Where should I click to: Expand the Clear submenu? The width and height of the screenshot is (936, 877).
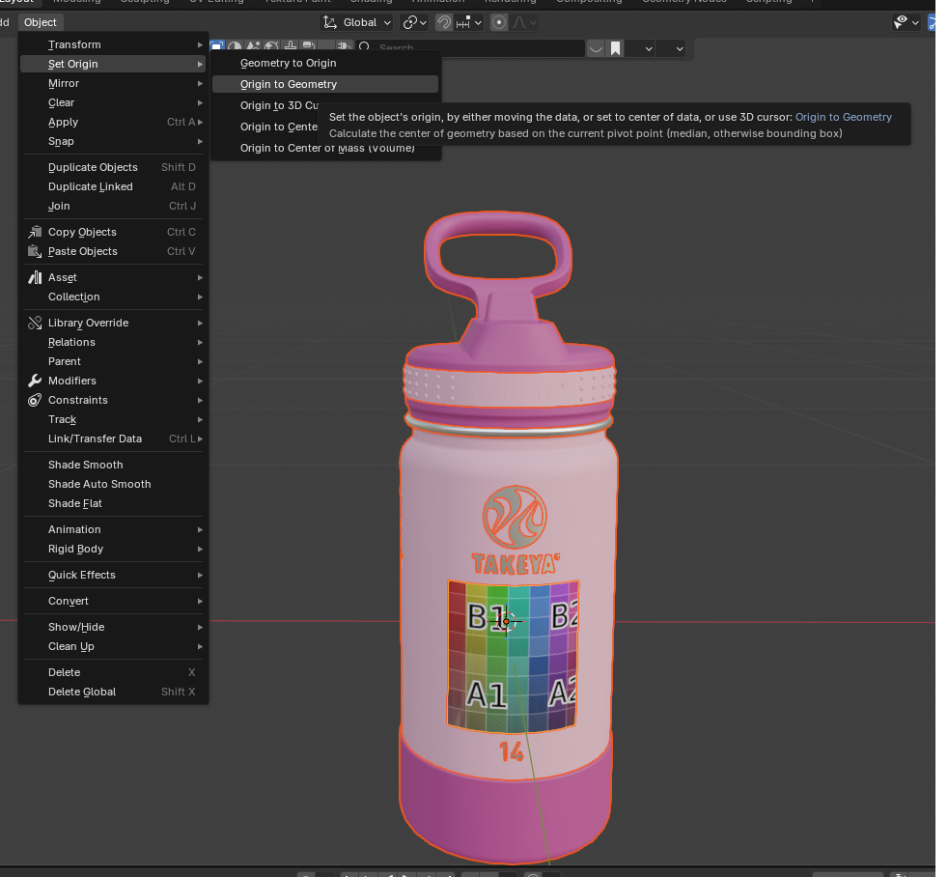[113, 103]
